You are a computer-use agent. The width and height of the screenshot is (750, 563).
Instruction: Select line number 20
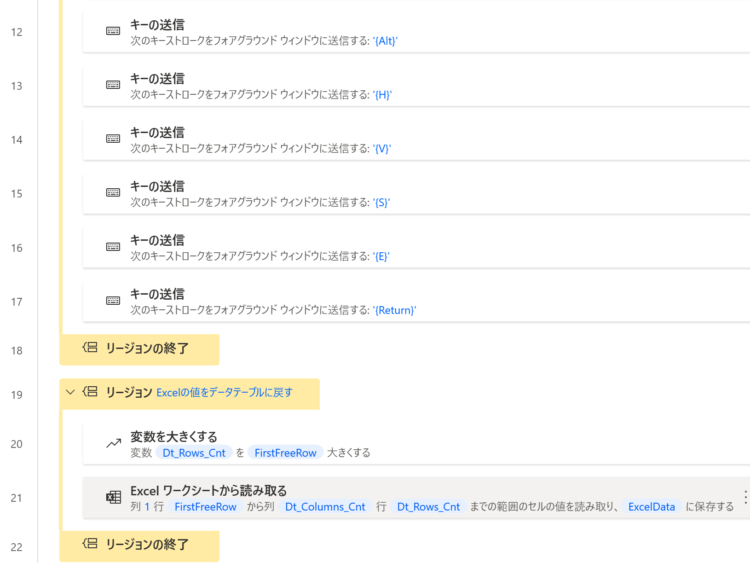click(17, 444)
